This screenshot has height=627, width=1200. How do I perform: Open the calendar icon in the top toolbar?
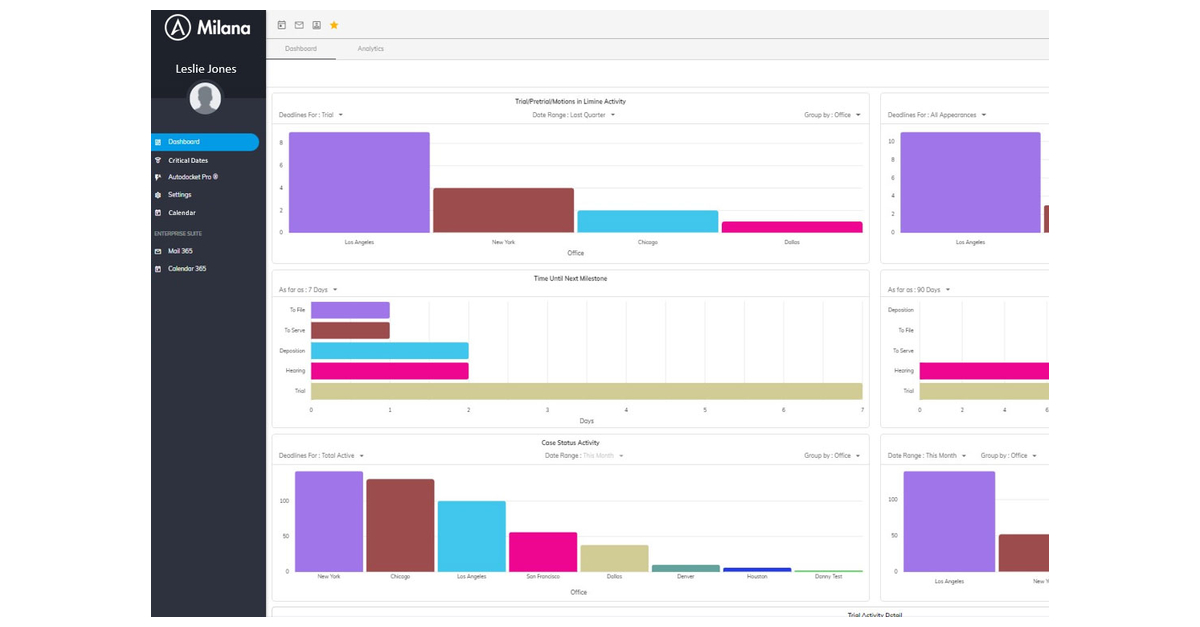pyautogui.click(x=281, y=25)
